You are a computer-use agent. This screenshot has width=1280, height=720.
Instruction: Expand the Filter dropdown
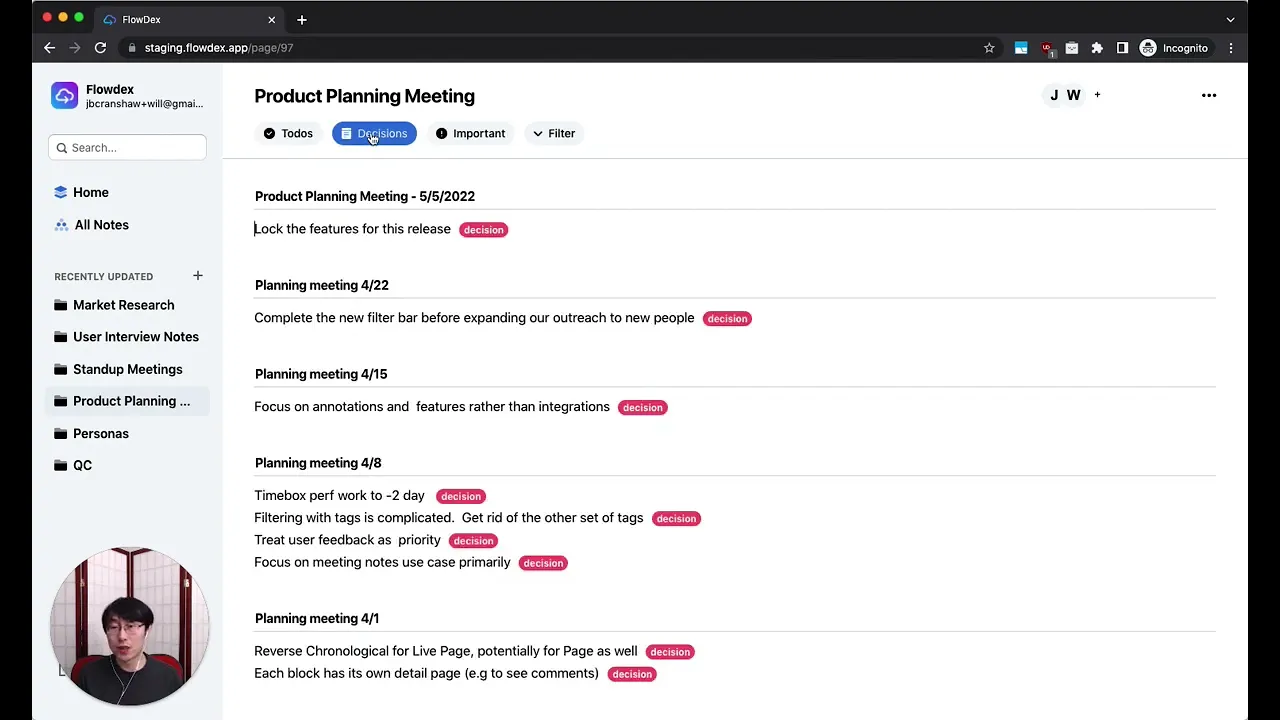(554, 133)
